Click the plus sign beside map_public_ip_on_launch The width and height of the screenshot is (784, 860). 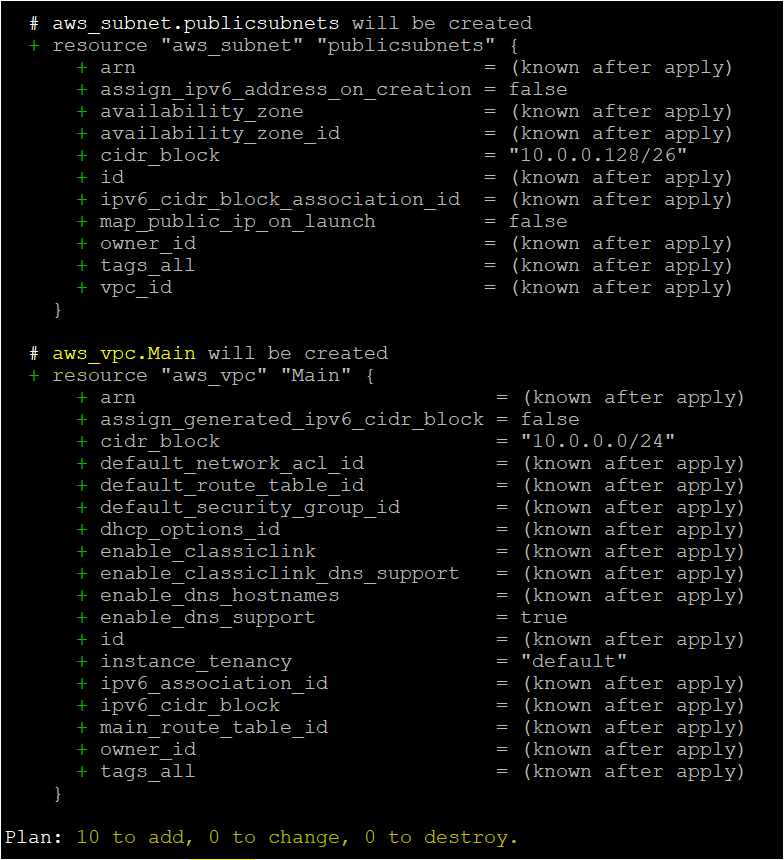click(x=82, y=222)
